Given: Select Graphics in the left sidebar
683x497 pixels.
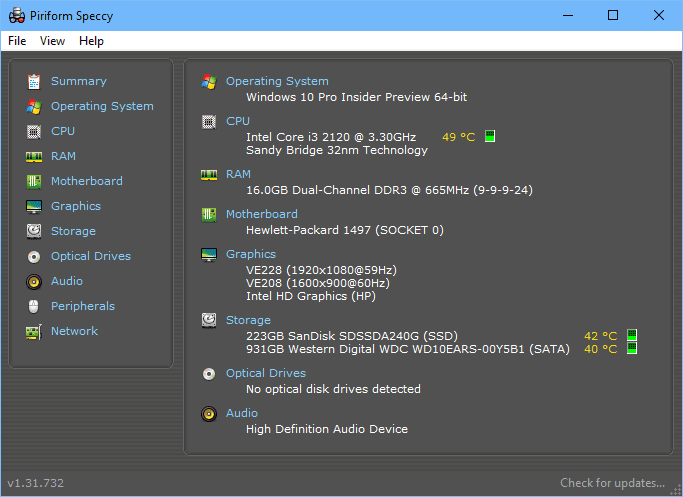Looking at the screenshot, I should pos(76,206).
